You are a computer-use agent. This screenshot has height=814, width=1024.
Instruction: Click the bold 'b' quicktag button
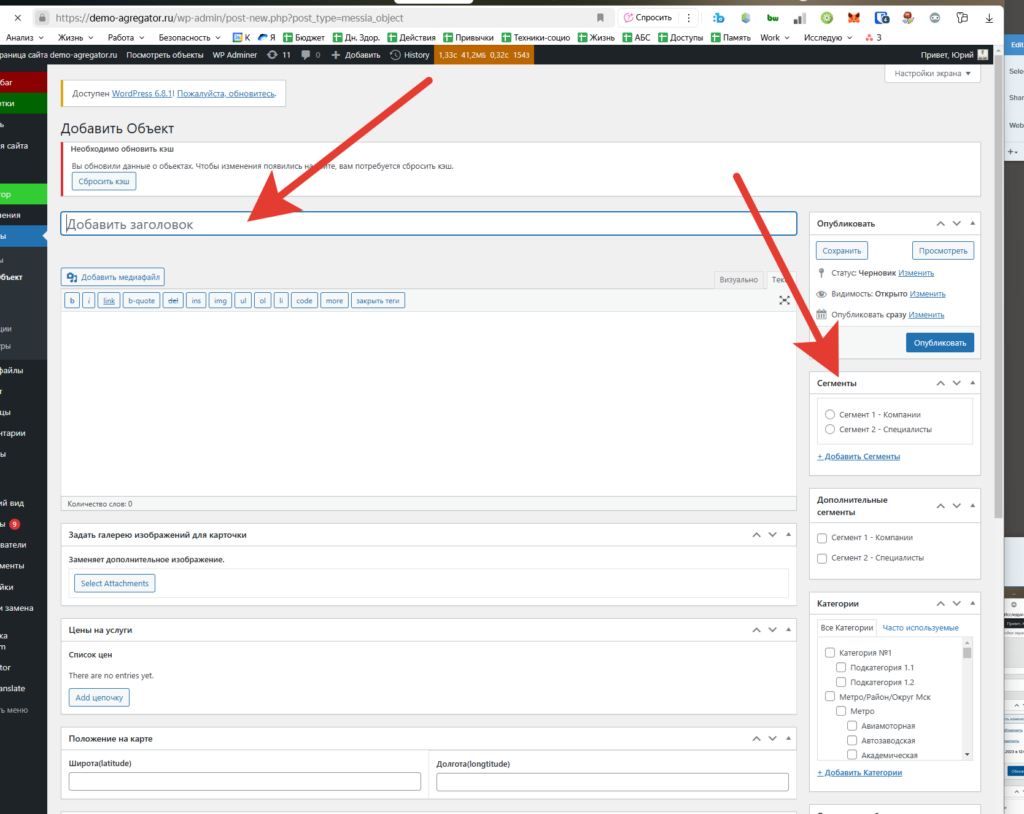click(73, 300)
